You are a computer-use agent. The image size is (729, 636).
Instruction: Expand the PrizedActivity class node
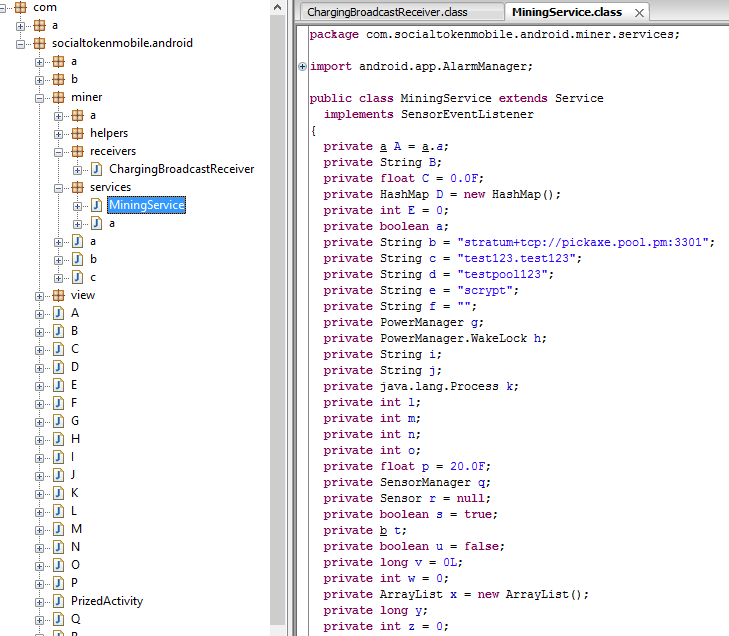[40, 602]
